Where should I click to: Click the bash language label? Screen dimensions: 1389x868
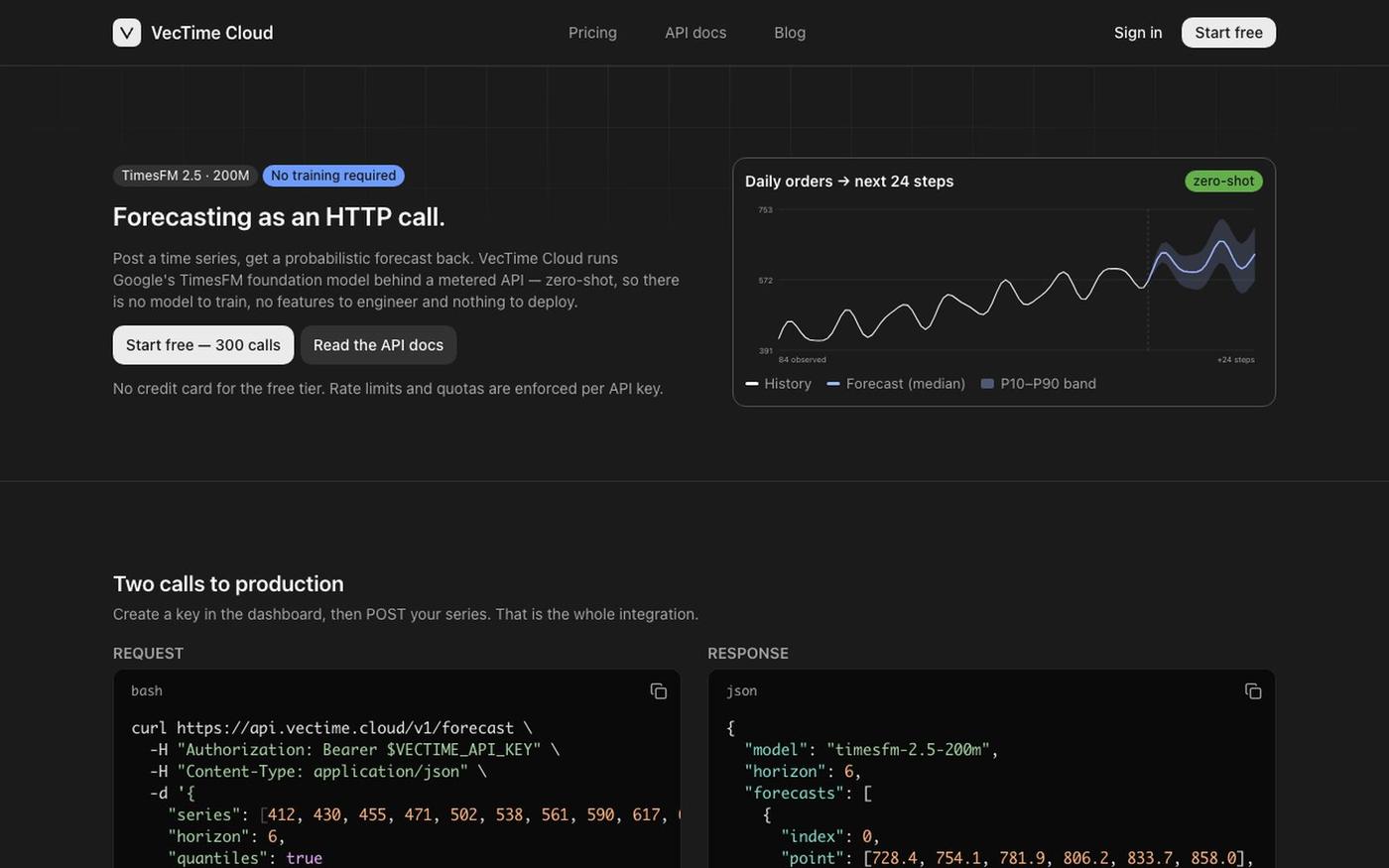tap(147, 691)
